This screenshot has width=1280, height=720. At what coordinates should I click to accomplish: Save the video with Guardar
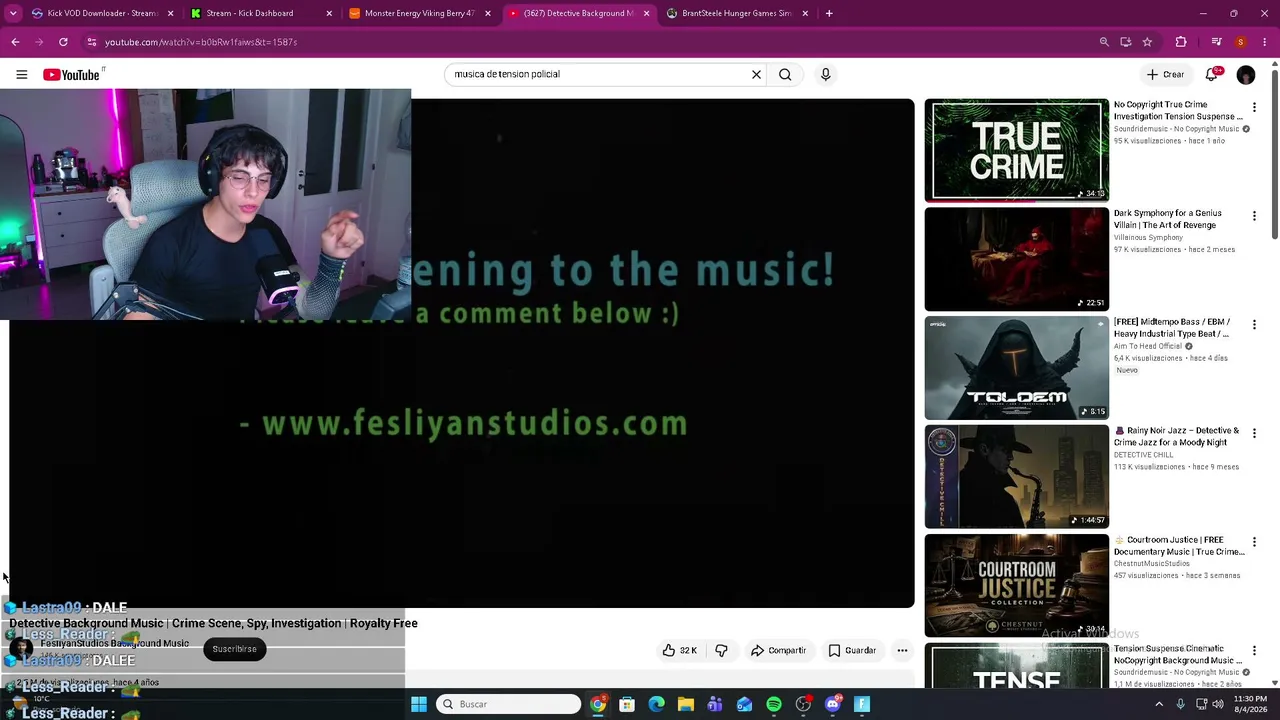coord(852,650)
